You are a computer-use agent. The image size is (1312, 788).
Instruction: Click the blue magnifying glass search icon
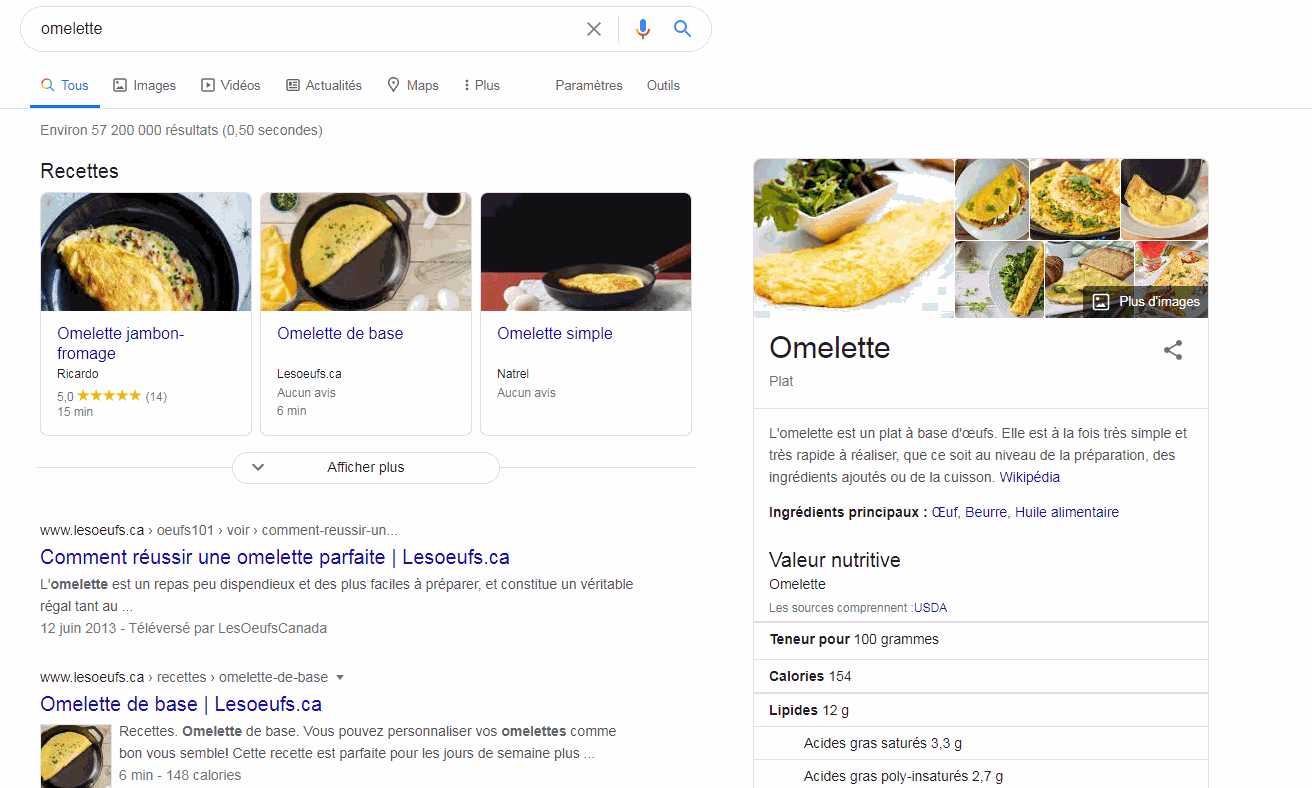tap(683, 29)
